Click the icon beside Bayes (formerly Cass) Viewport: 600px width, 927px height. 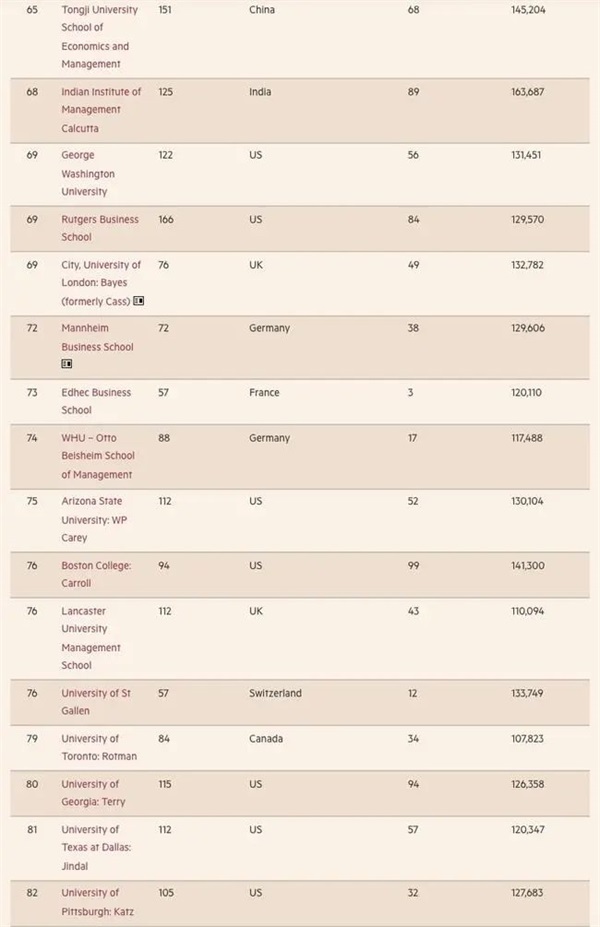(x=139, y=301)
